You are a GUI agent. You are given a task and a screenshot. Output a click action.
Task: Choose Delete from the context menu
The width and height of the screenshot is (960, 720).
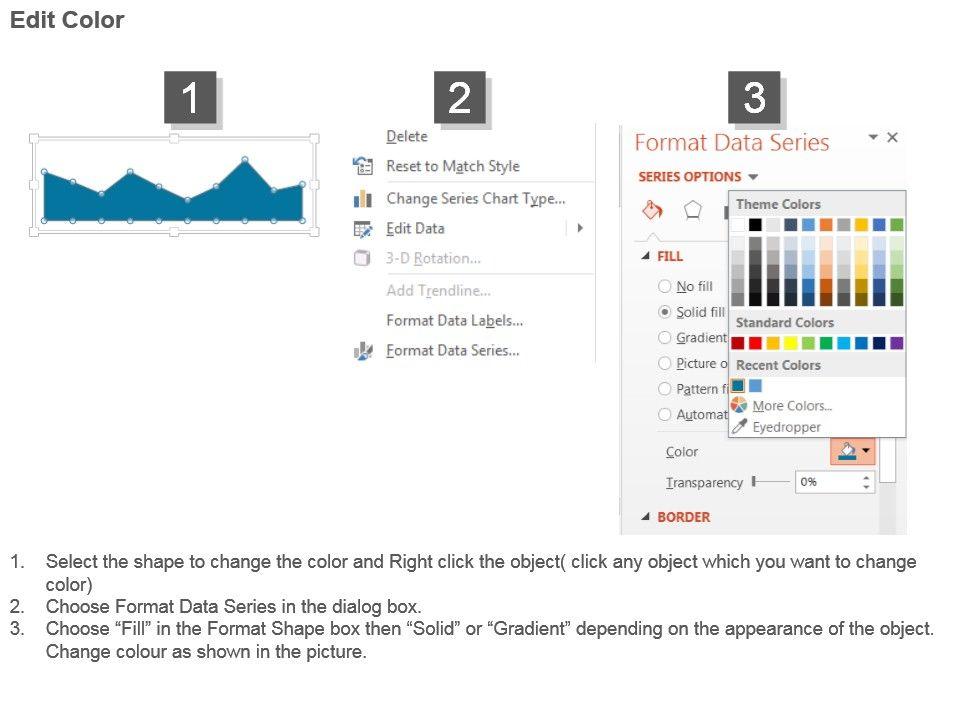coord(407,137)
